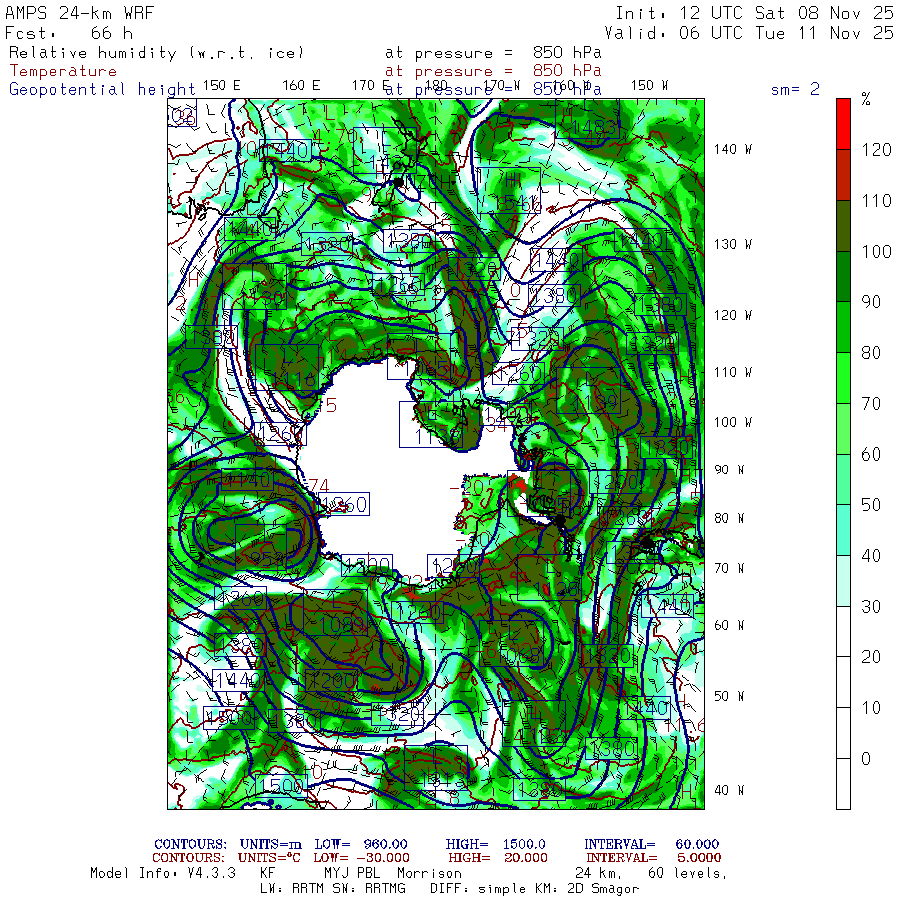Click the '60 levels,' text
Image resolution: width=900 pixels, height=900 pixels.
[688, 873]
